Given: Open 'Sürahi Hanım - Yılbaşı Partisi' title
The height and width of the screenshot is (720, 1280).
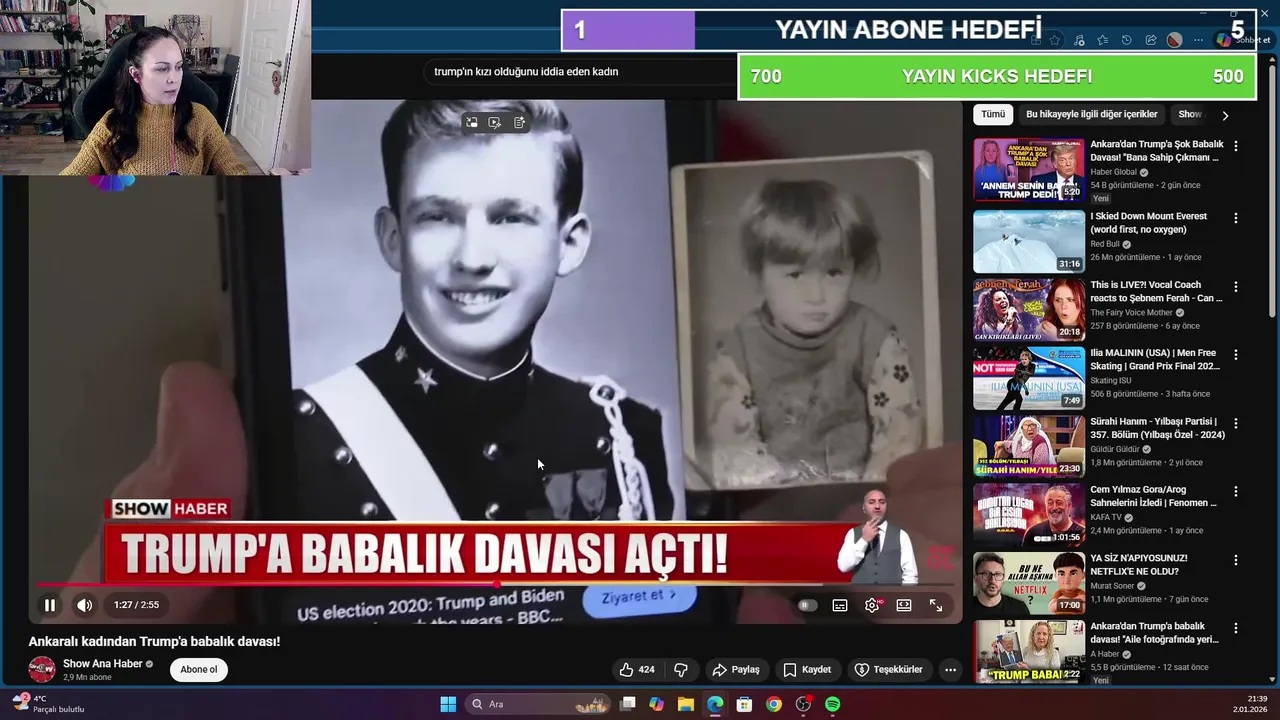Looking at the screenshot, I should point(1157,428).
